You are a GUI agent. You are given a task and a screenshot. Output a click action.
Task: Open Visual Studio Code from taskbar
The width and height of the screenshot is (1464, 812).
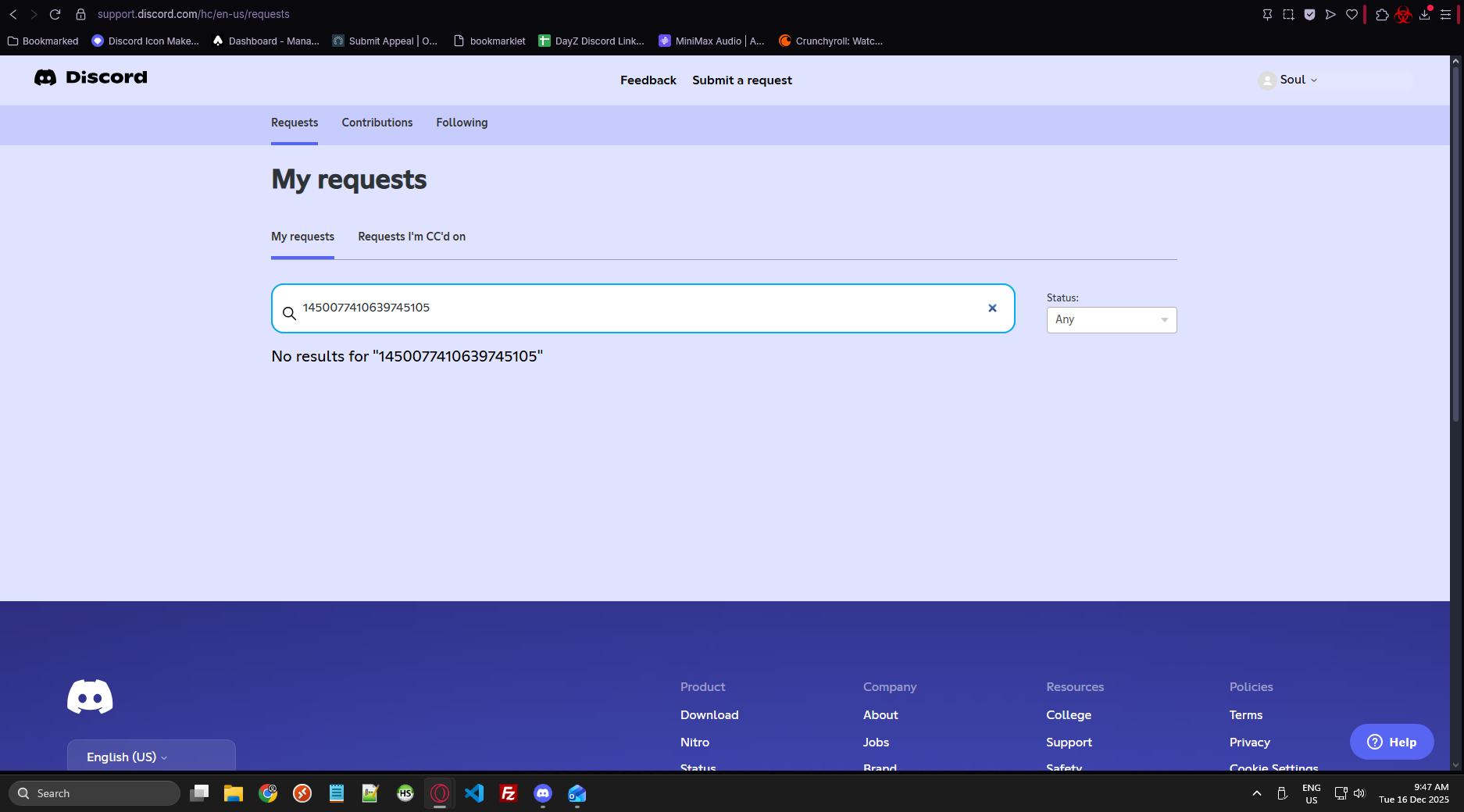(474, 793)
